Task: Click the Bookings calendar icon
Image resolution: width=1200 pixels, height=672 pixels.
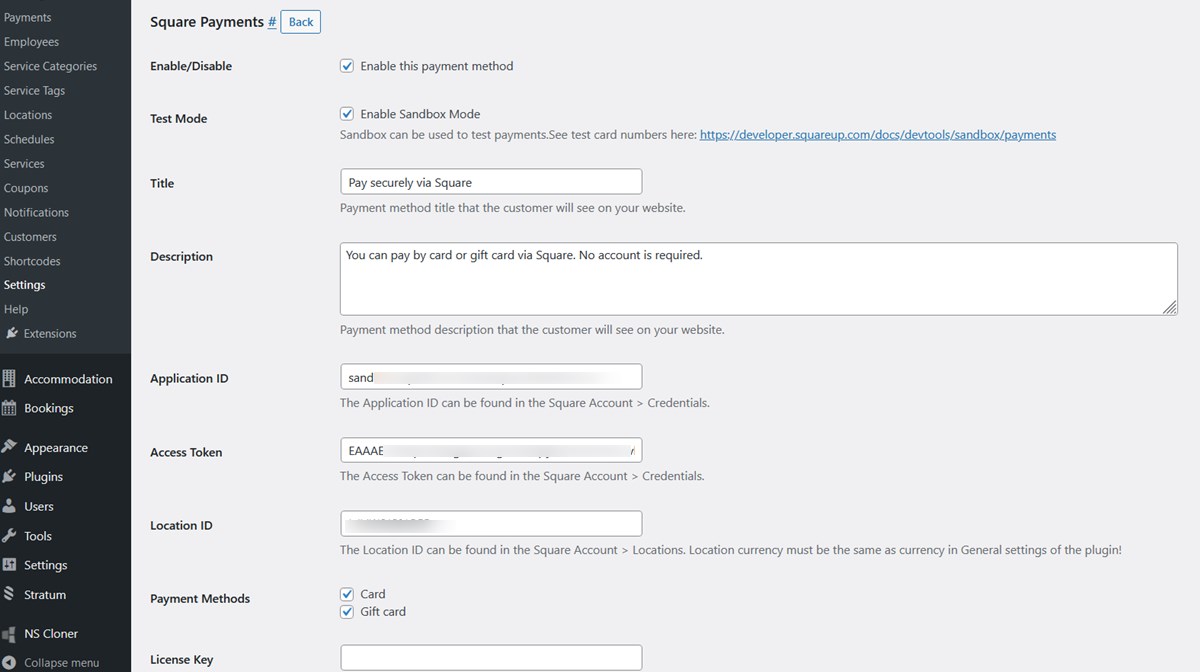Action: click(x=9, y=408)
